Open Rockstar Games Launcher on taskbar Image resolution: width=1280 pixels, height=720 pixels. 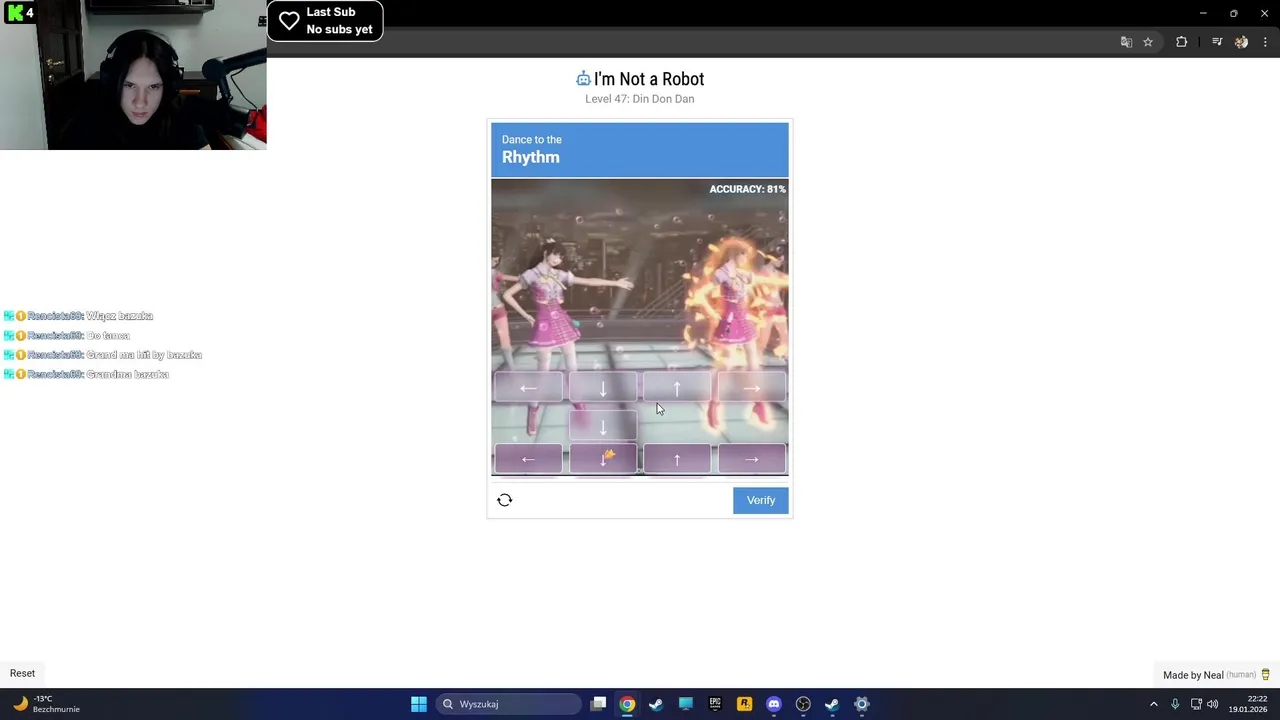744,704
